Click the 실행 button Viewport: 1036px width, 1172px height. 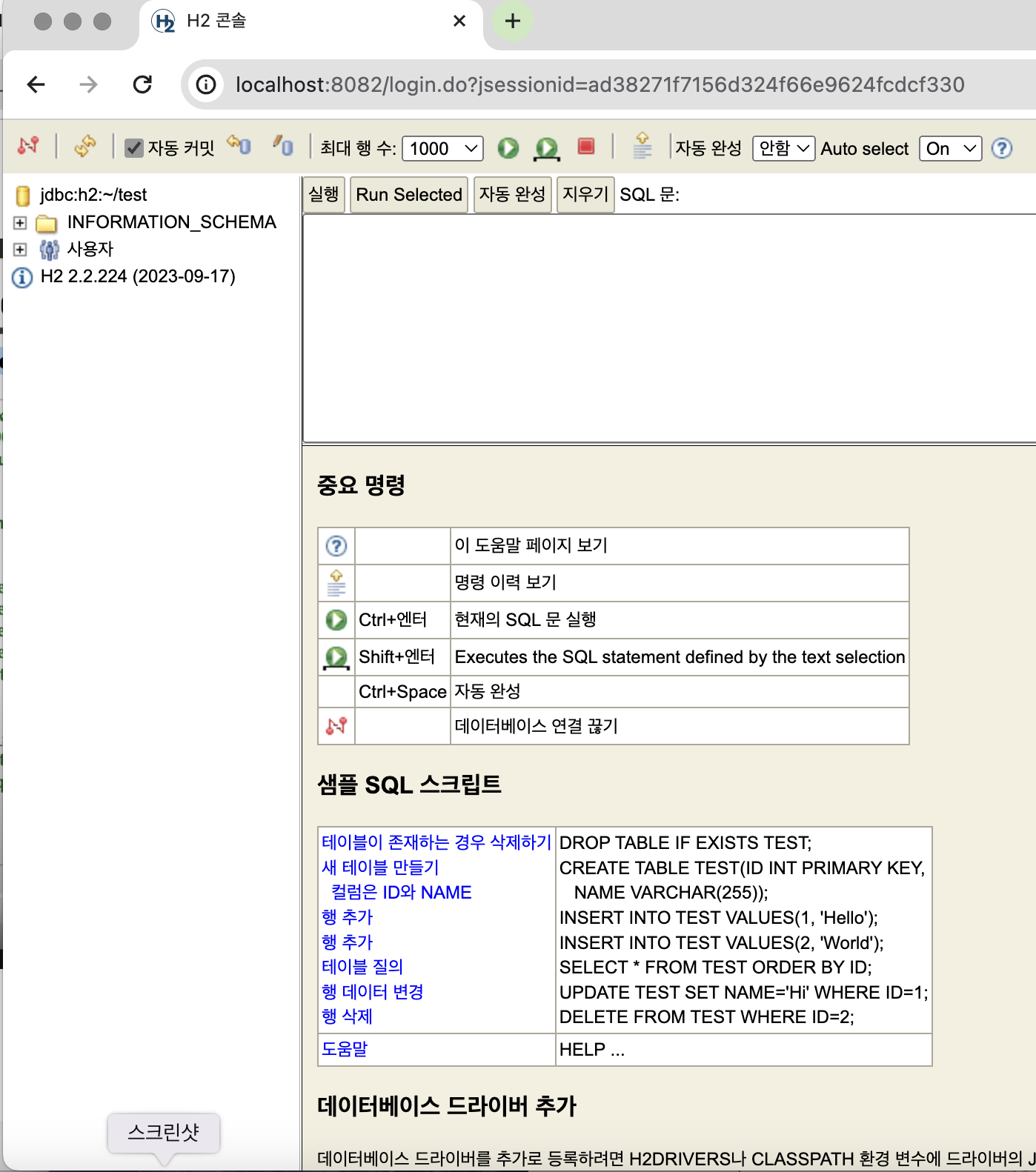click(x=324, y=195)
